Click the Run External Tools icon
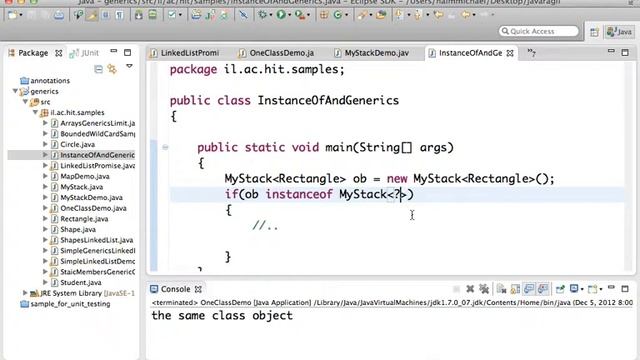The width and height of the screenshot is (640, 360). point(300,15)
